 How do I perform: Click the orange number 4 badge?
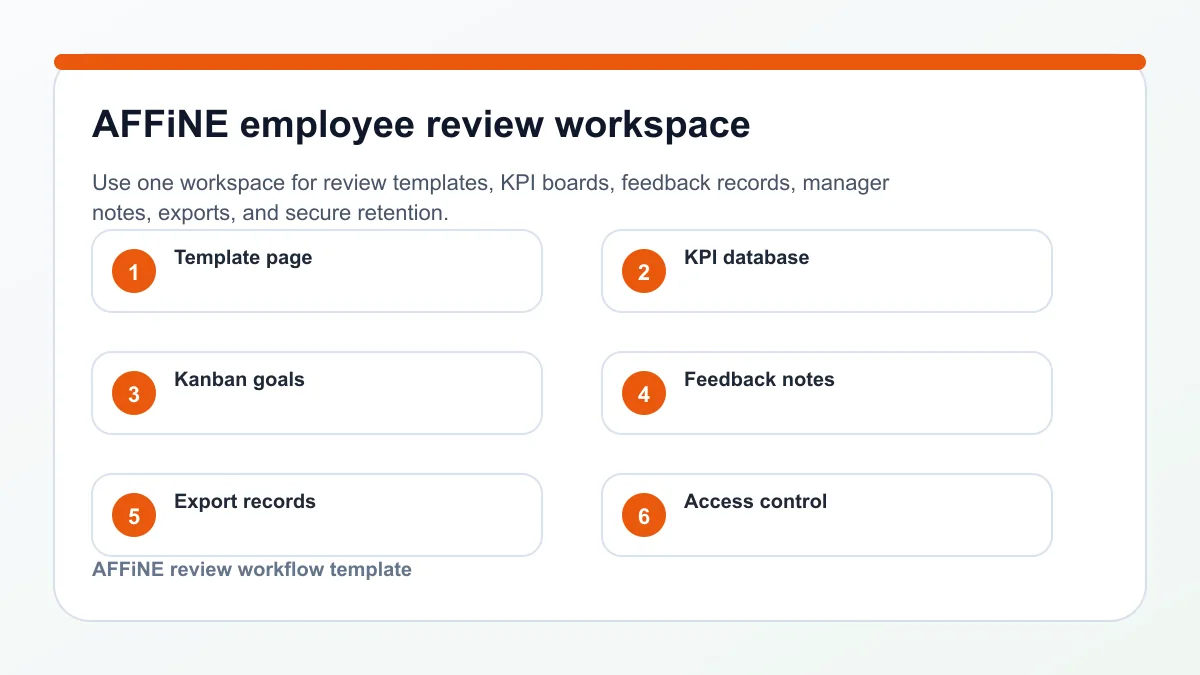coord(644,393)
